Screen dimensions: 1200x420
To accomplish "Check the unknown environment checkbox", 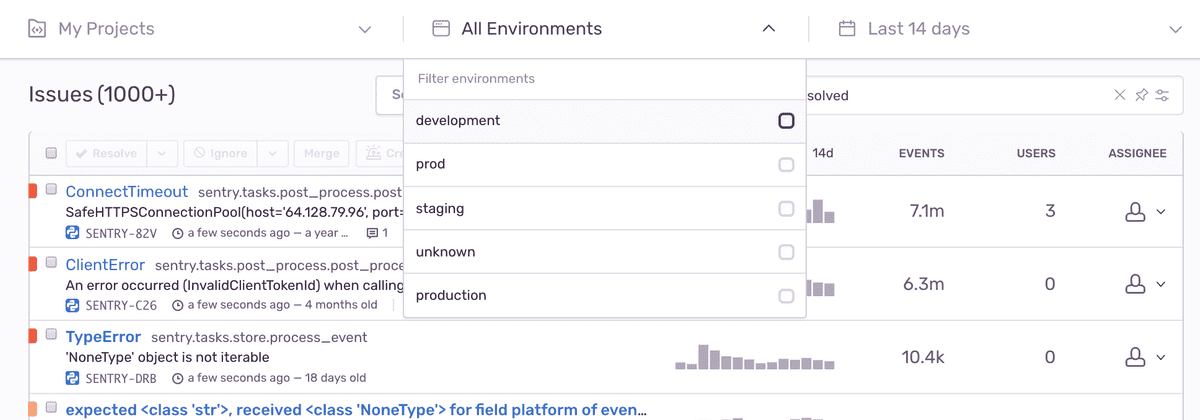I will [786, 252].
